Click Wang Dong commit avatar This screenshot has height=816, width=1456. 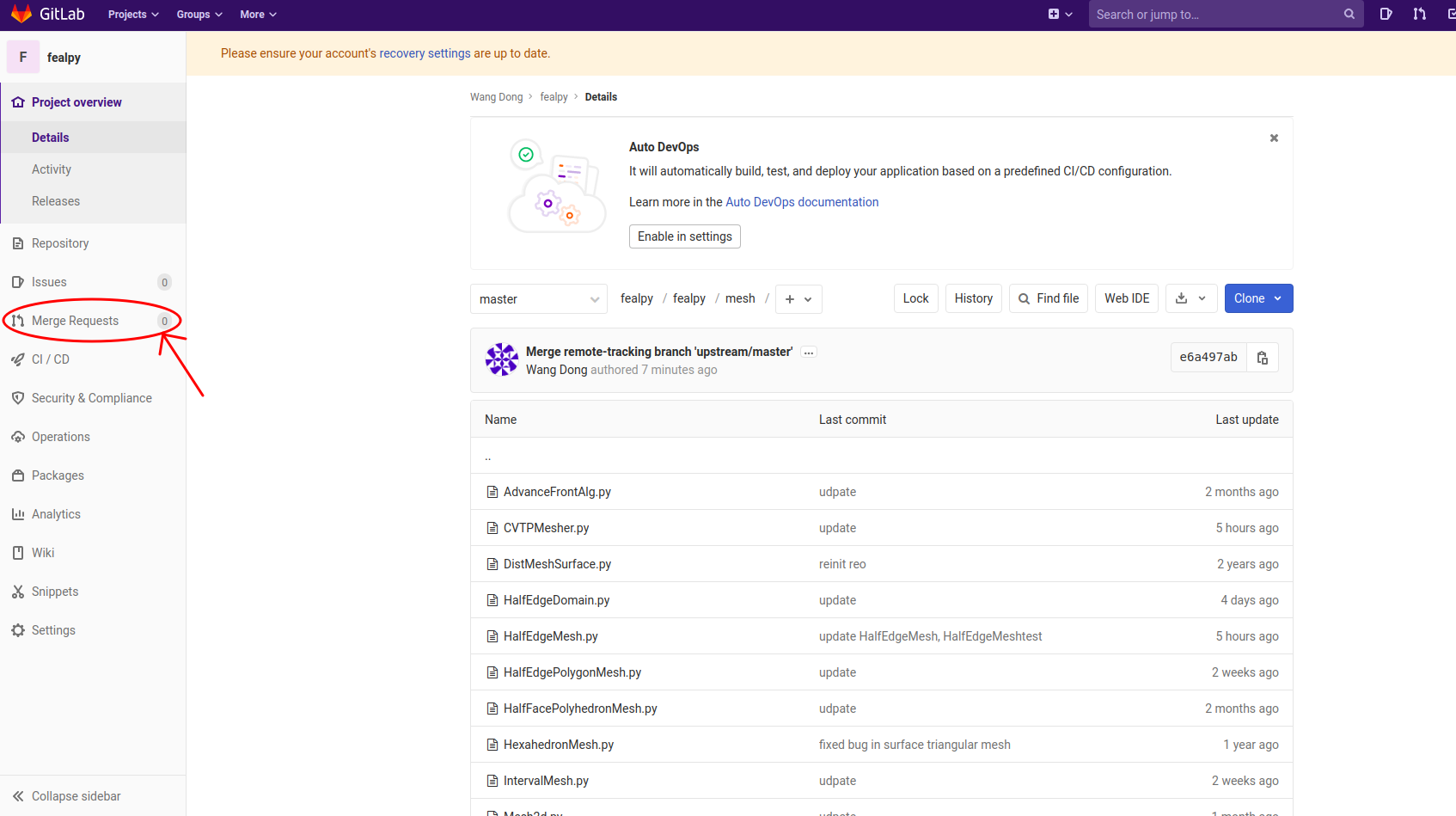(502, 360)
